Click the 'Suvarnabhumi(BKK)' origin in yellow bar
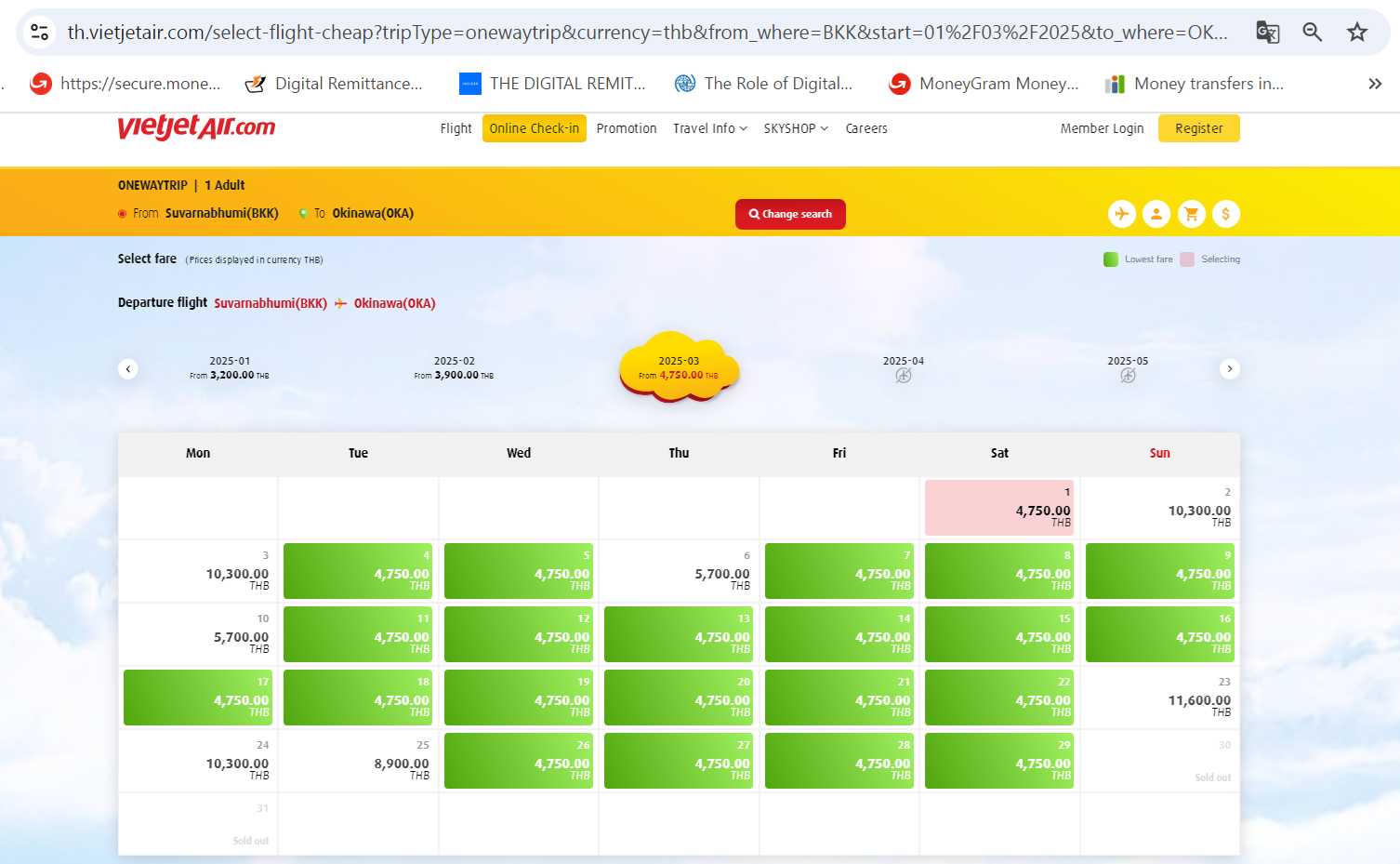1400x864 pixels. coord(222,213)
